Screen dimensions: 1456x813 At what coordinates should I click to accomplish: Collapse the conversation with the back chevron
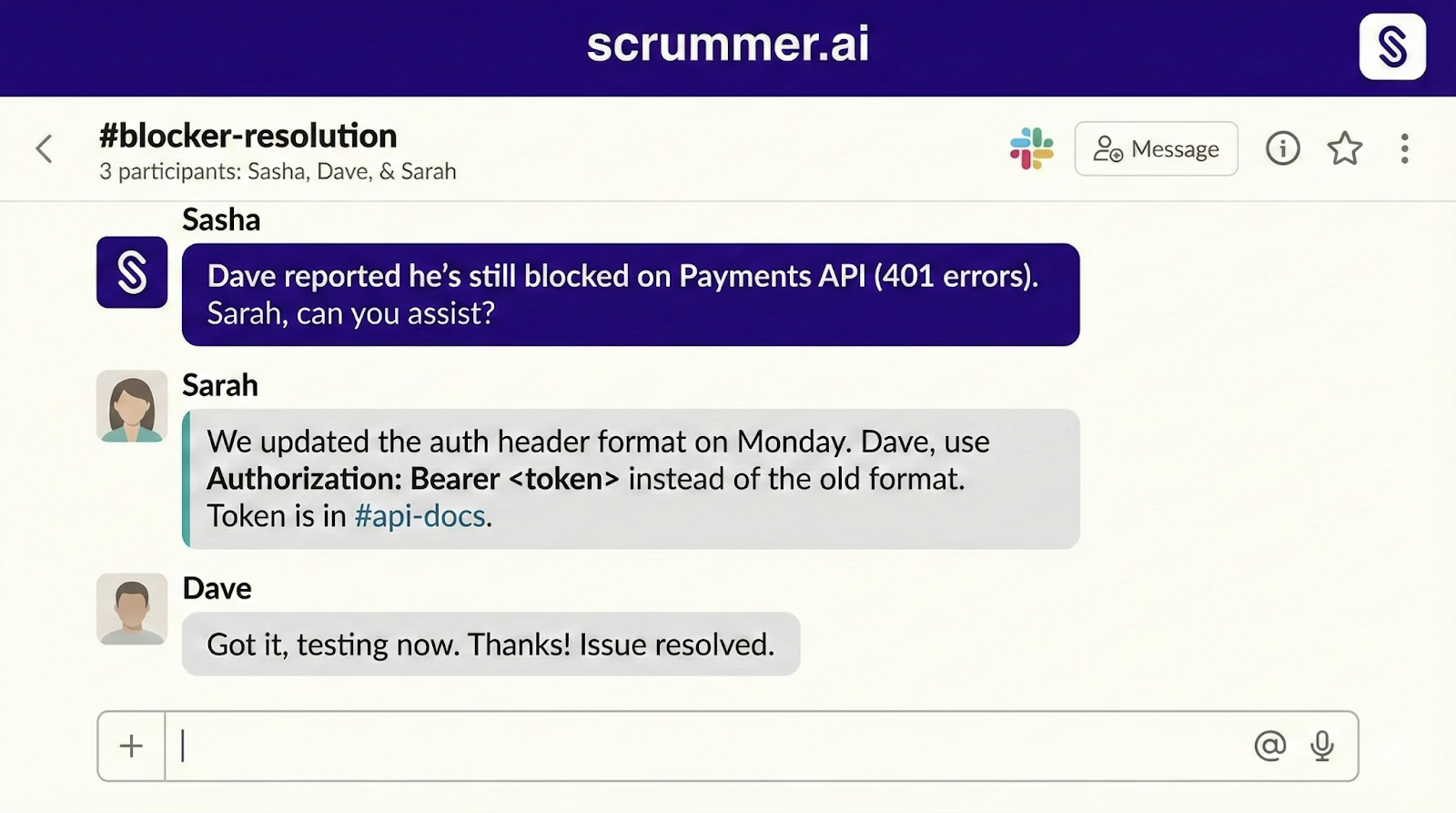[44, 148]
